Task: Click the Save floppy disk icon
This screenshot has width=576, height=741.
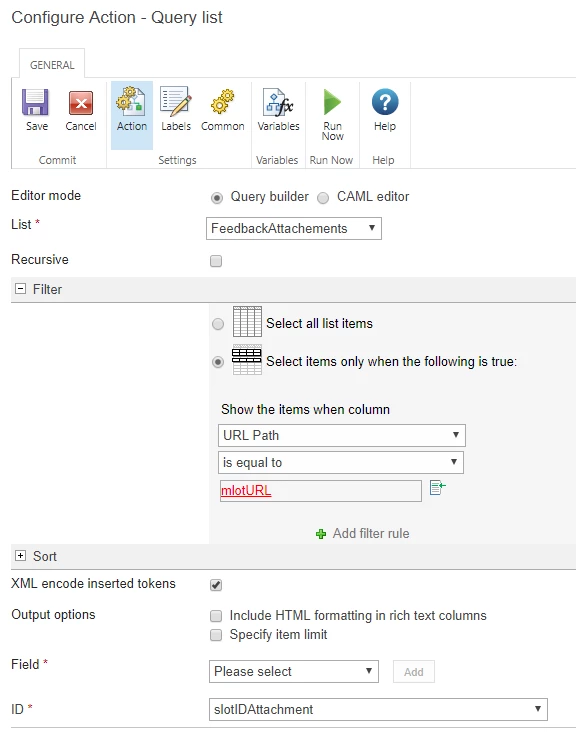Action: click(35, 103)
